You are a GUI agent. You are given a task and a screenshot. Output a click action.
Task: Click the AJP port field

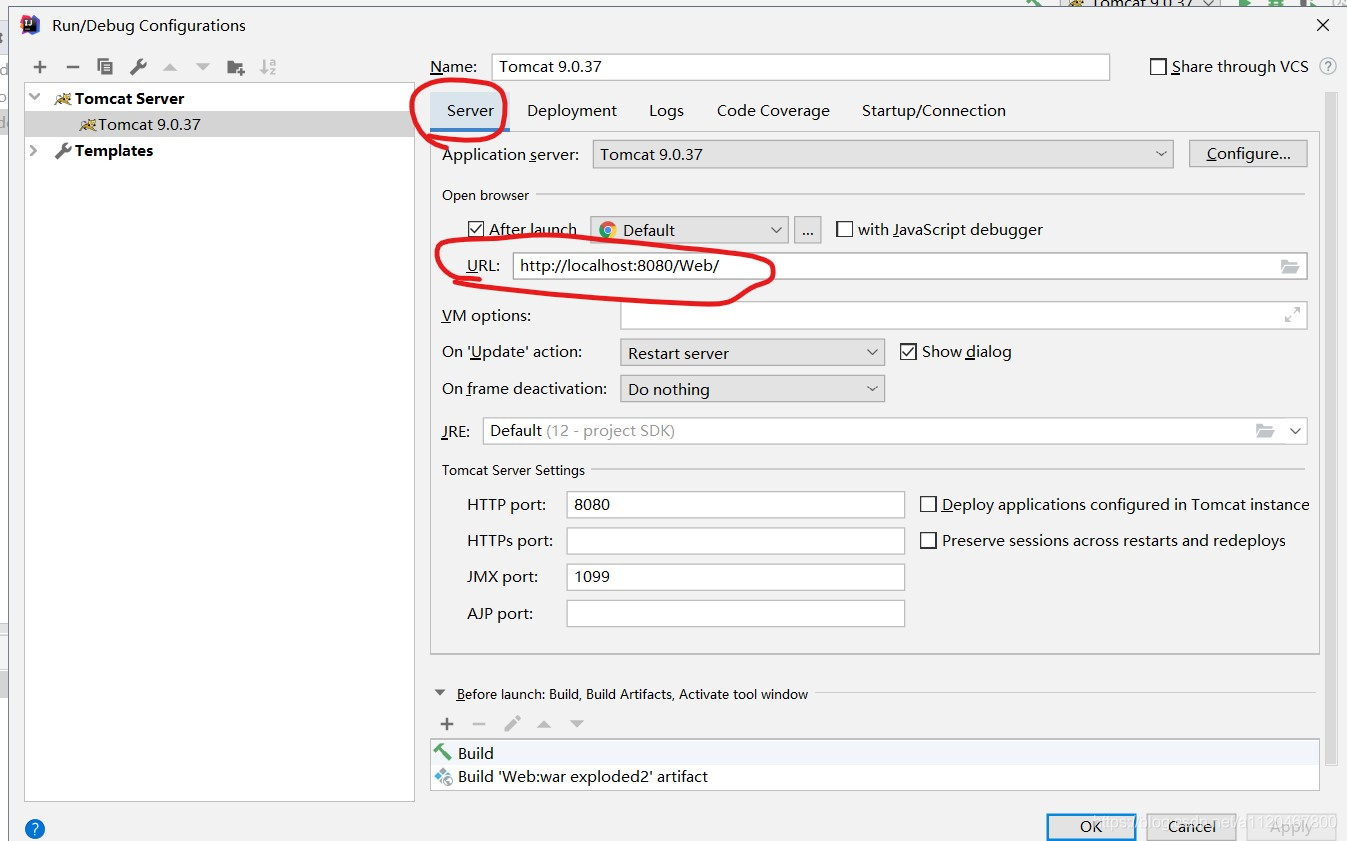(x=735, y=613)
